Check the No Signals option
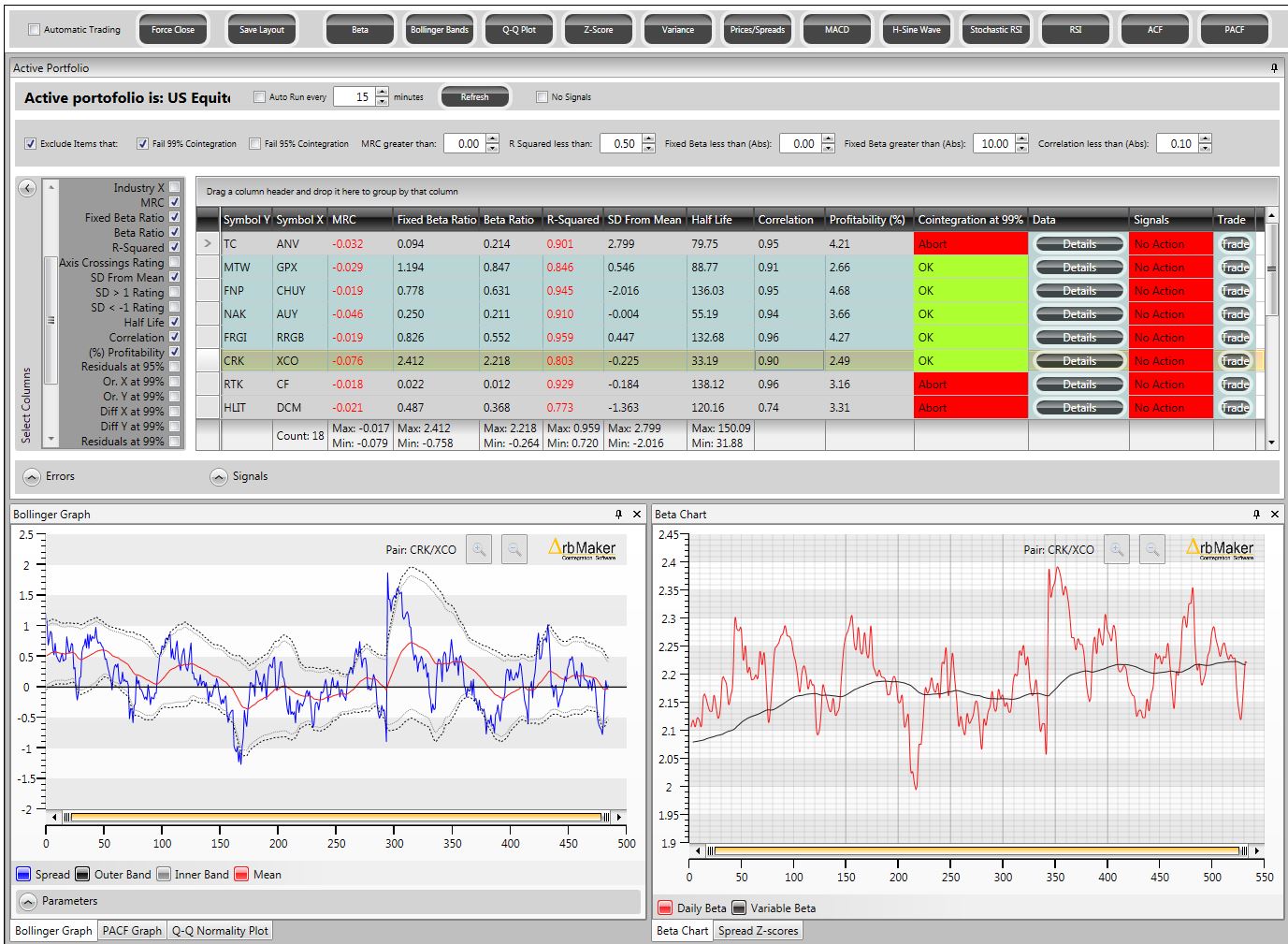Screen dimensions: 1288x944 tap(543, 97)
